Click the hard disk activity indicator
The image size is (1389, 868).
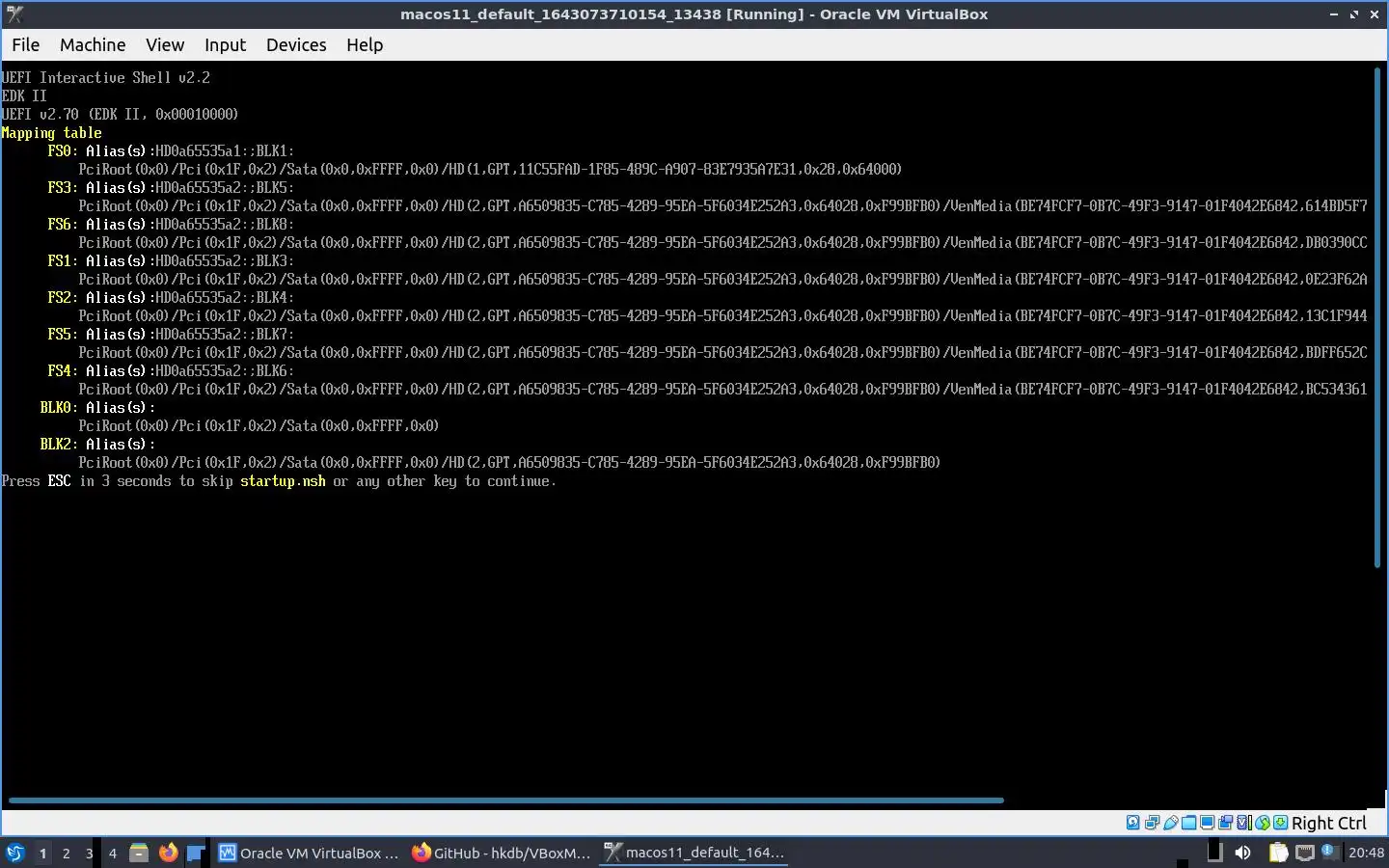[1133, 823]
